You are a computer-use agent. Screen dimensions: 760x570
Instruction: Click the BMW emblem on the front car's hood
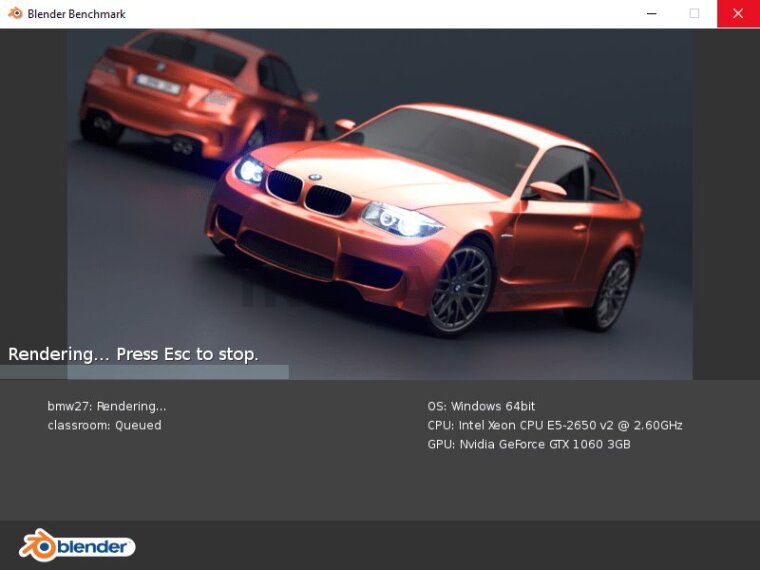point(315,178)
